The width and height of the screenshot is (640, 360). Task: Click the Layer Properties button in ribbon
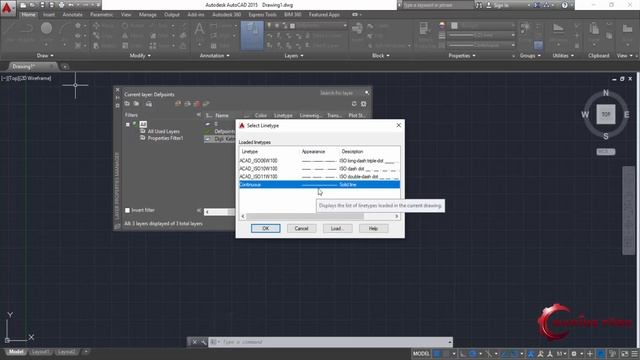(252, 36)
